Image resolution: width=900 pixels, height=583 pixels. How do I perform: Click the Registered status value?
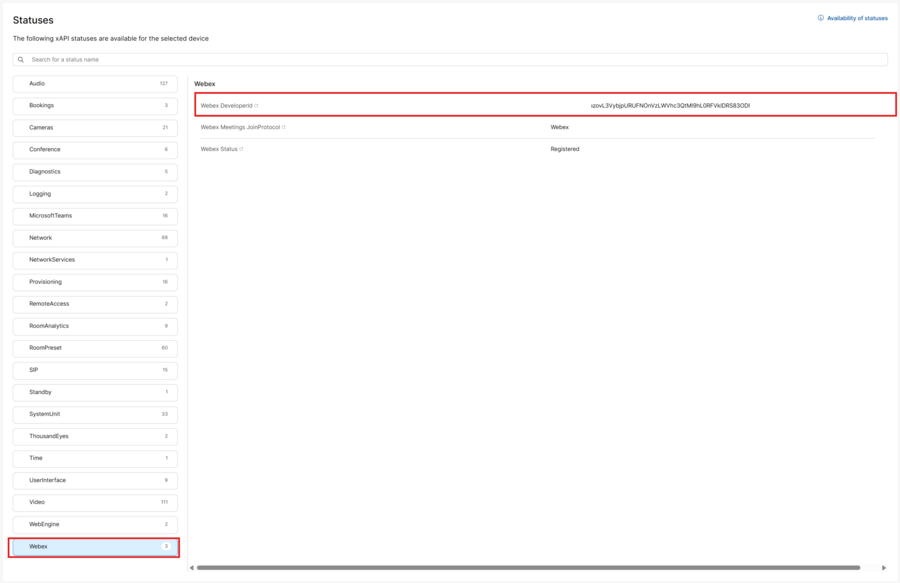click(x=565, y=149)
